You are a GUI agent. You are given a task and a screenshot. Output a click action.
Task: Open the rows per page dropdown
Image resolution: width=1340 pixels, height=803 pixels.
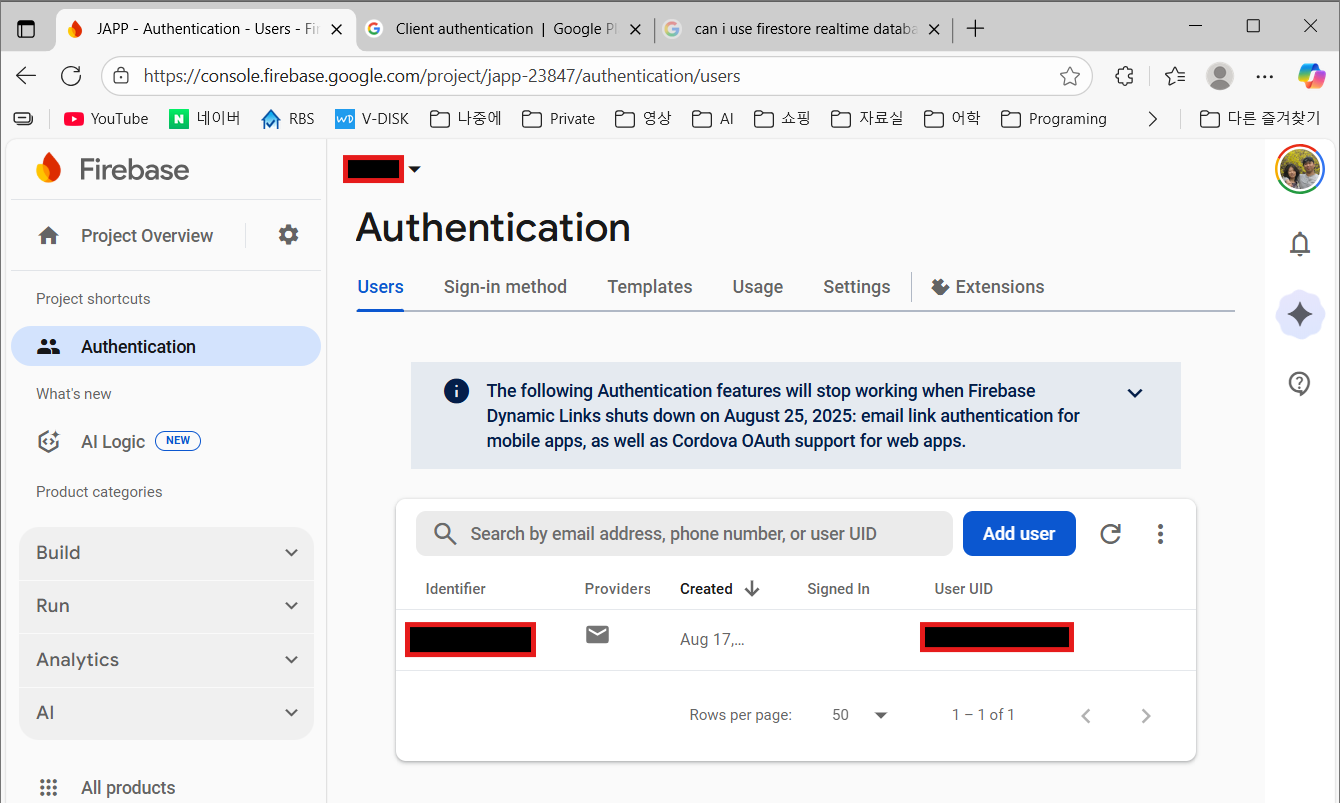(860, 715)
